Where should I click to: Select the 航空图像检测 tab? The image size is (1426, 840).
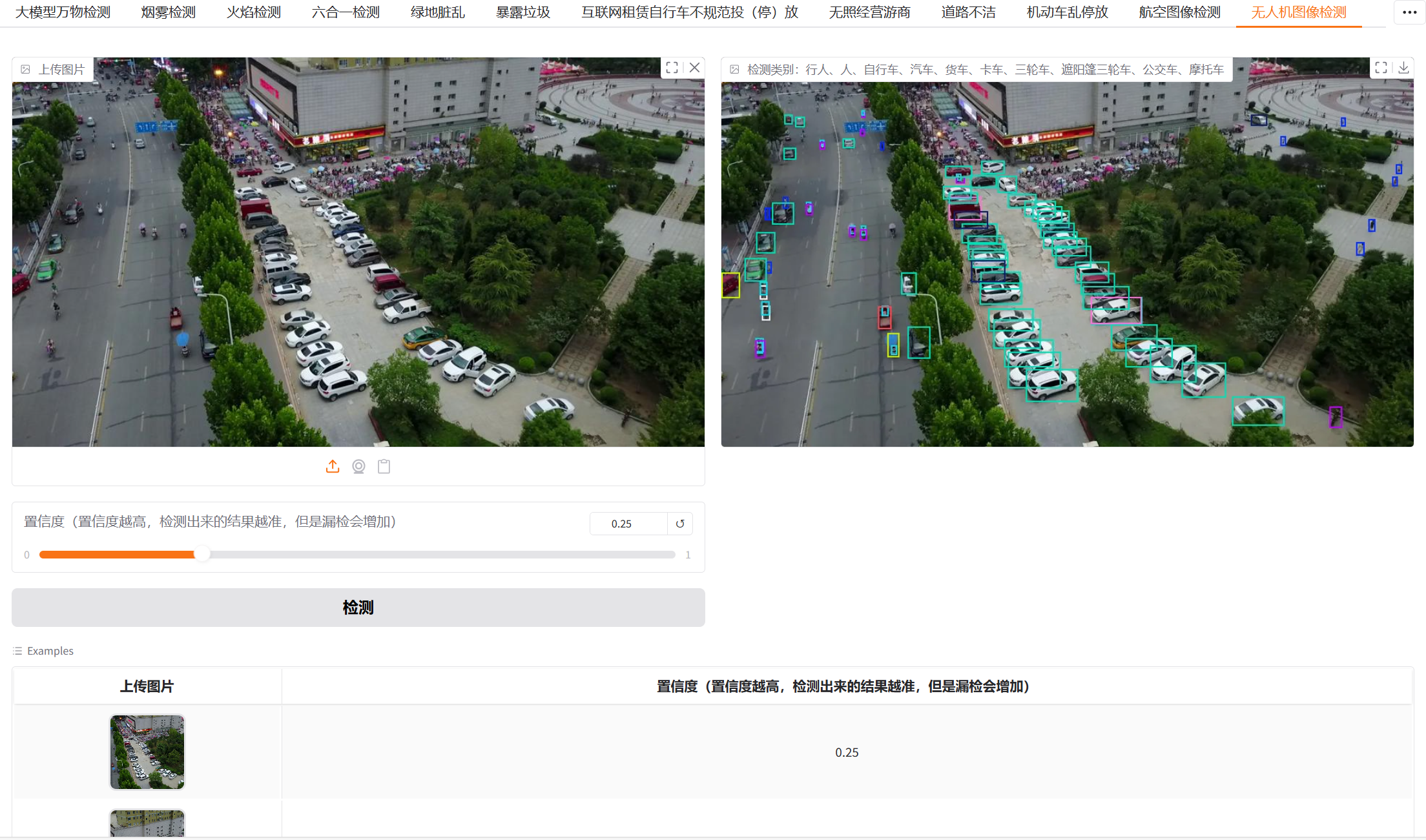click(1179, 12)
